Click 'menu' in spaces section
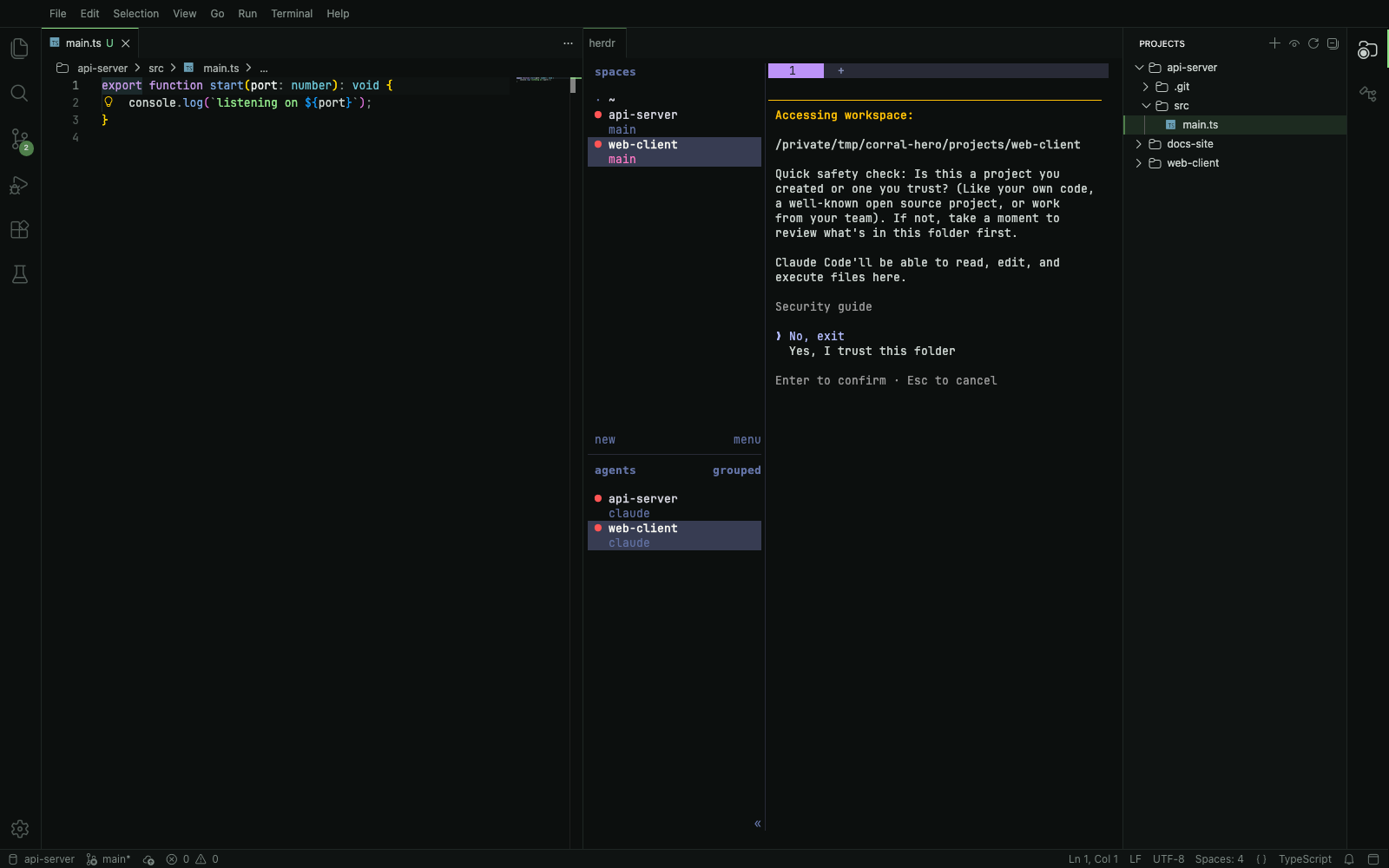 pyautogui.click(x=747, y=440)
